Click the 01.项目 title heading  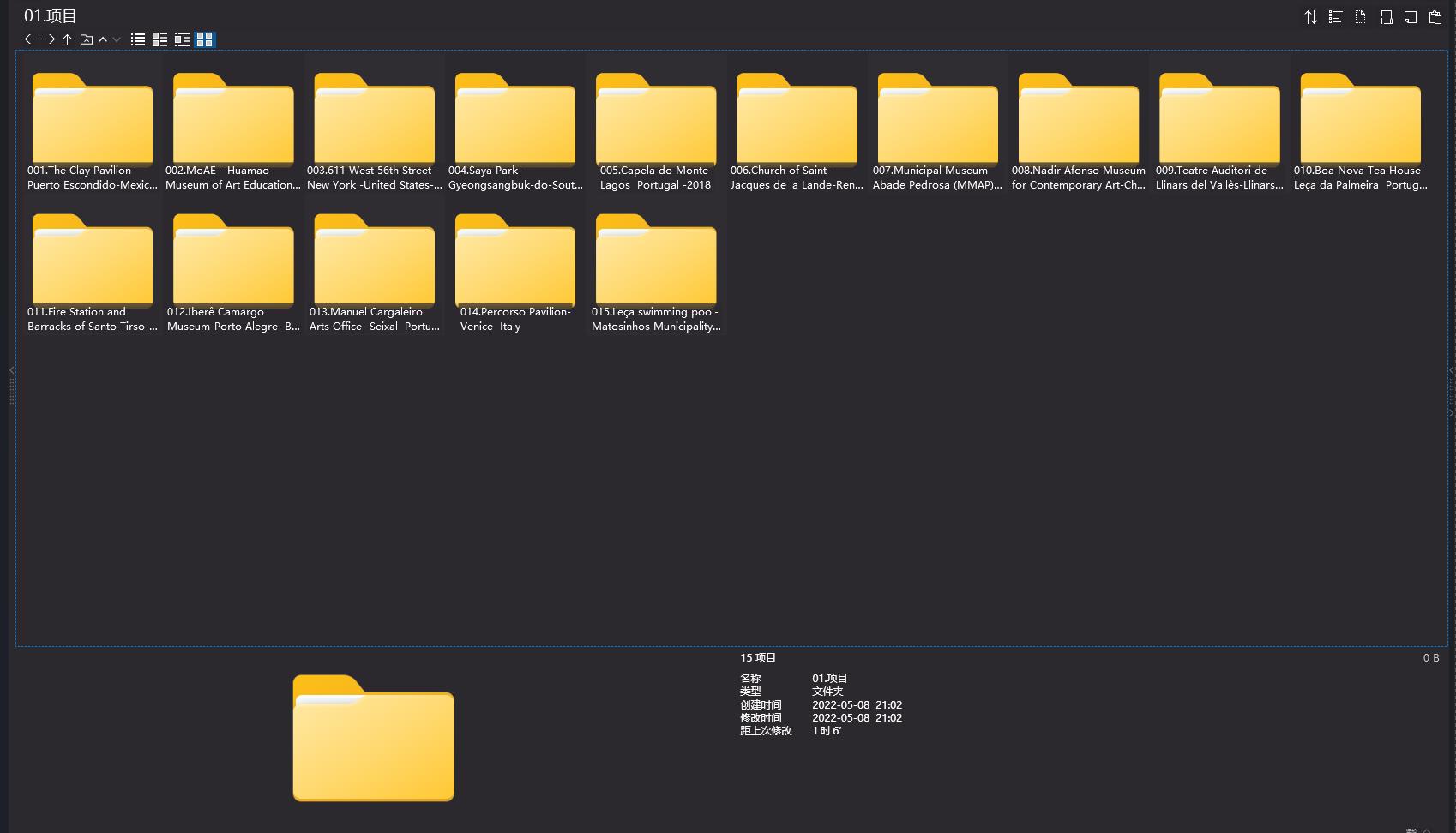point(51,15)
